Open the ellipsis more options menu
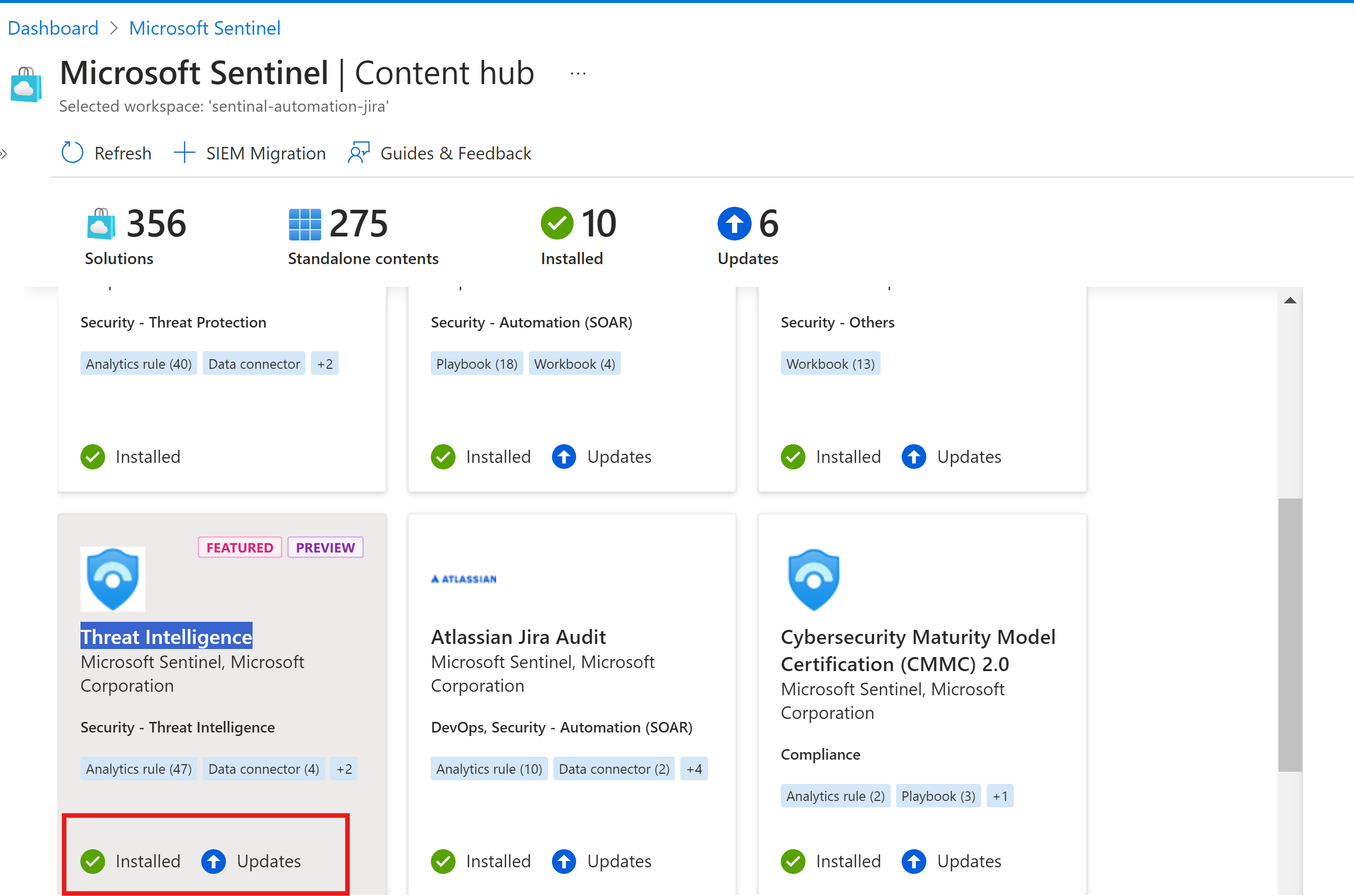This screenshot has height=896, width=1354. [578, 74]
